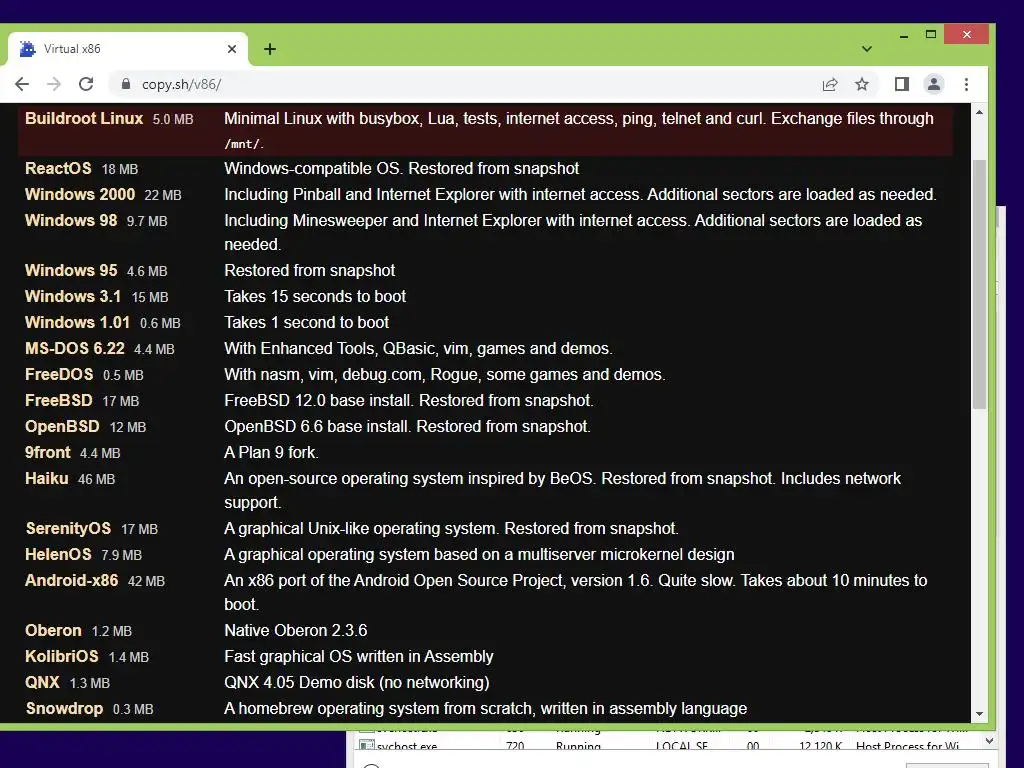Click 'Native Oberon 2.3.6' description
The width and height of the screenshot is (1024, 768).
[x=296, y=631]
